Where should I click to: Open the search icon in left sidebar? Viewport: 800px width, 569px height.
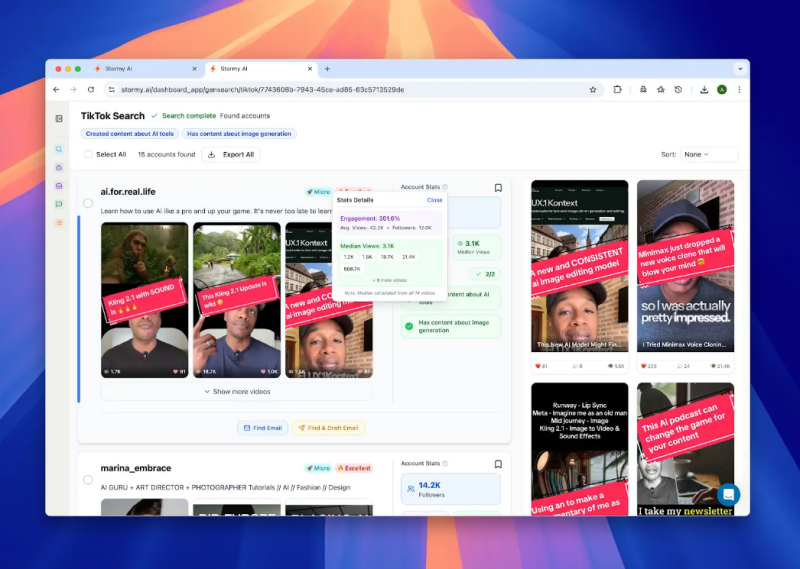click(59, 149)
